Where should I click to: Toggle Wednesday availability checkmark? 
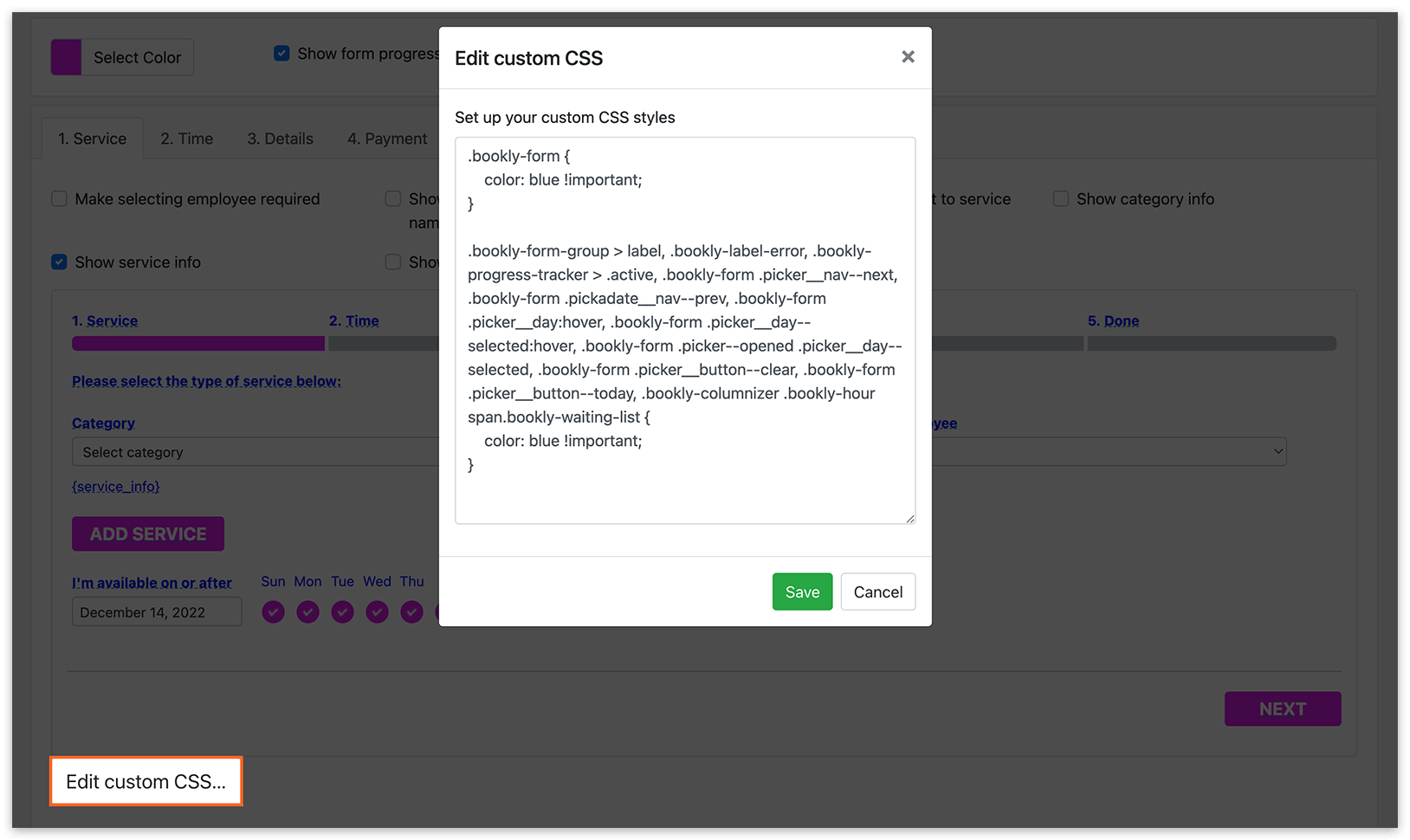(x=377, y=611)
